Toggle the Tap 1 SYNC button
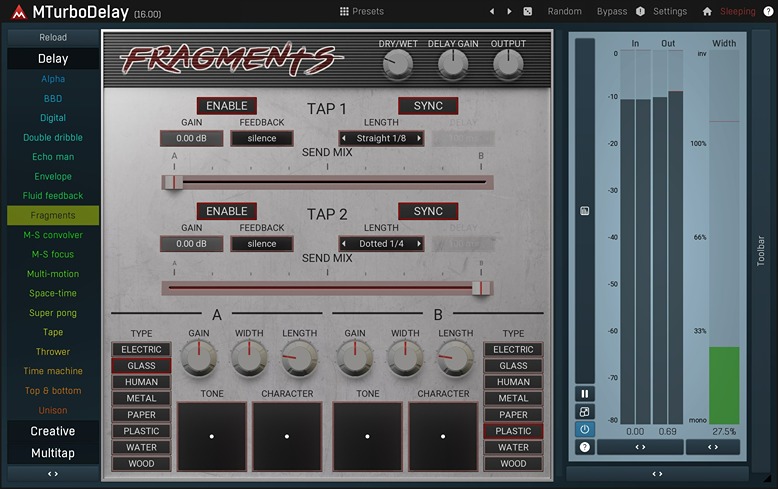The width and height of the screenshot is (778, 489). point(428,106)
